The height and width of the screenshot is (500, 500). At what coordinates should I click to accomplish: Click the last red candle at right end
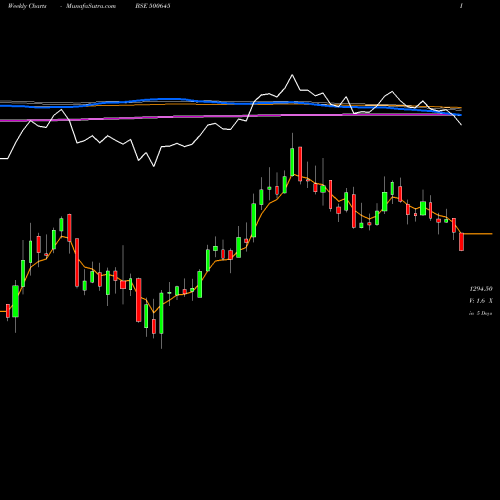pos(461,242)
